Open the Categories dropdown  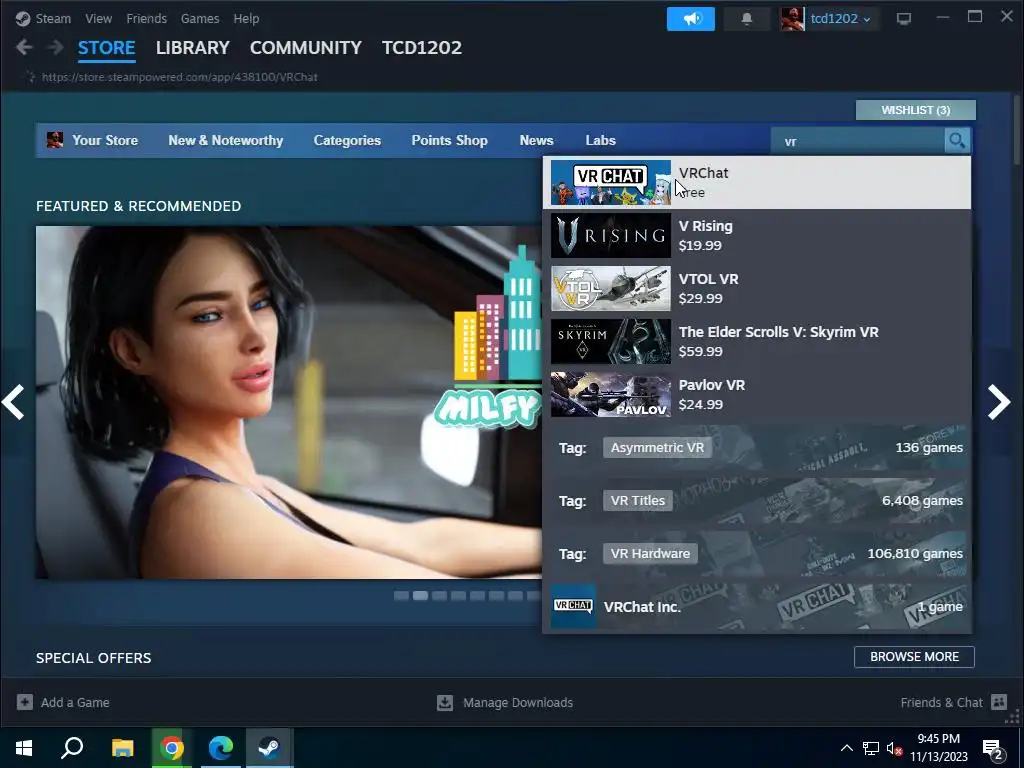click(347, 140)
